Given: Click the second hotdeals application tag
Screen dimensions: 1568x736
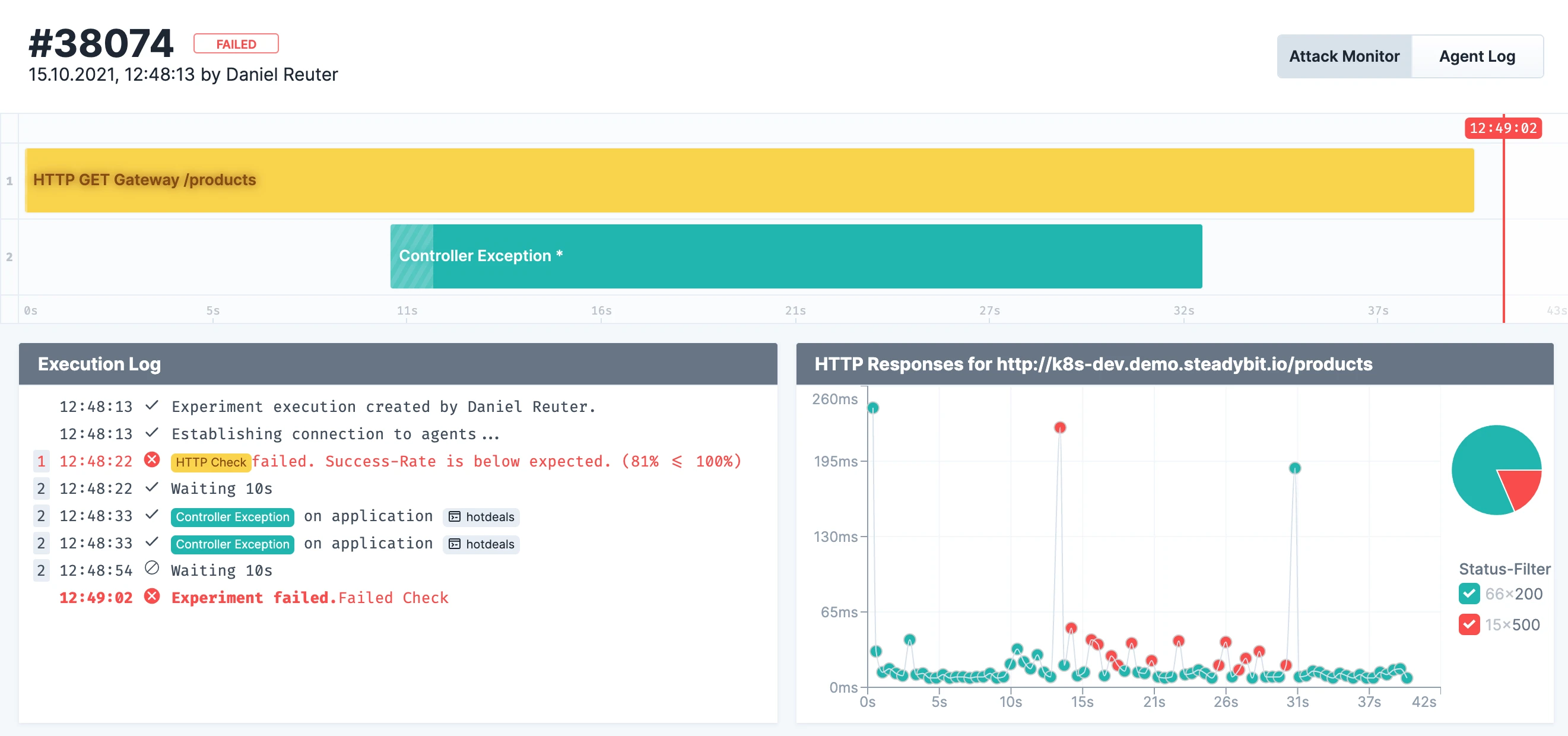Looking at the screenshot, I should click(481, 544).
